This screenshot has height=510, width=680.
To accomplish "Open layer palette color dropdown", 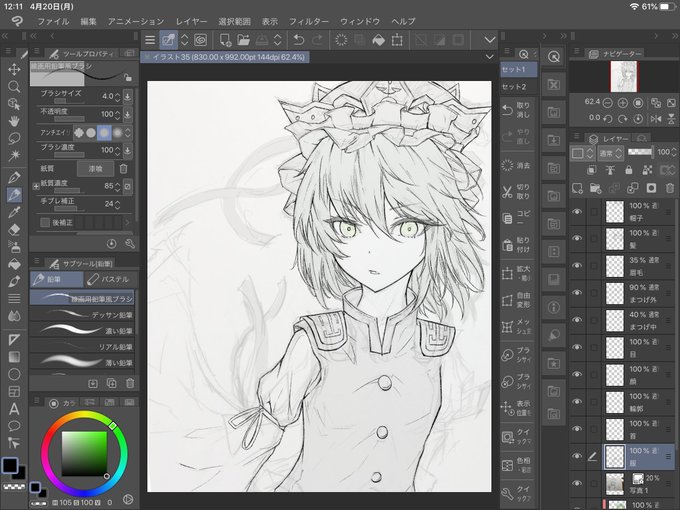I will 582,153.
